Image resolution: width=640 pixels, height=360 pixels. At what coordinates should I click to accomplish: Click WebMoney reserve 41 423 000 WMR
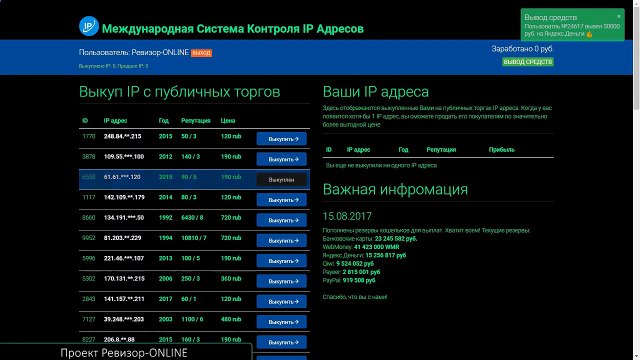[x=377, y=247]
